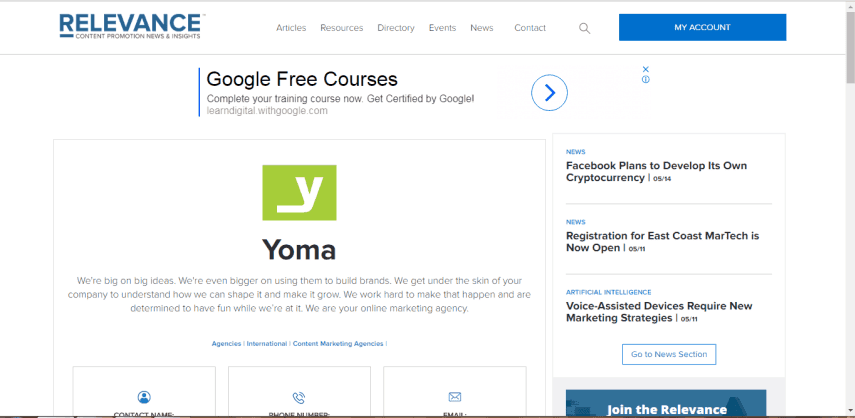Click the contact name person icon
The width and height of the screenshot is (855, 418).
(x=144, y=397)
